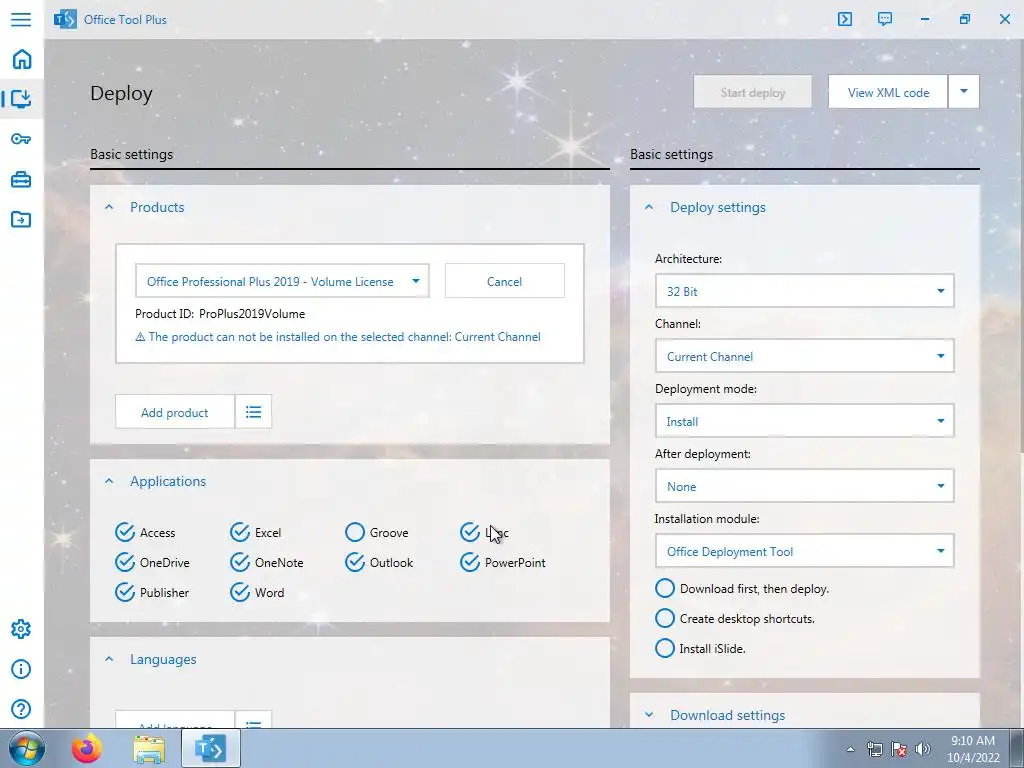
Task: Go to the Home page icon
Action: coord(22,59)
